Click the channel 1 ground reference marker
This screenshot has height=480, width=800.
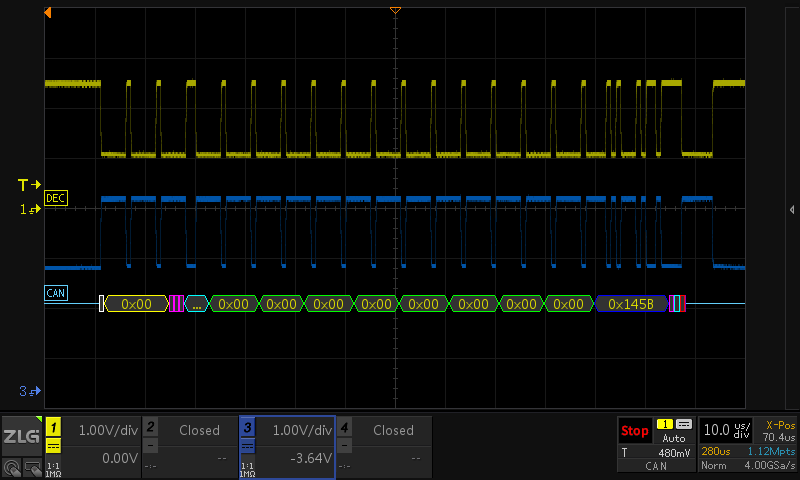(x=32, y=210)
